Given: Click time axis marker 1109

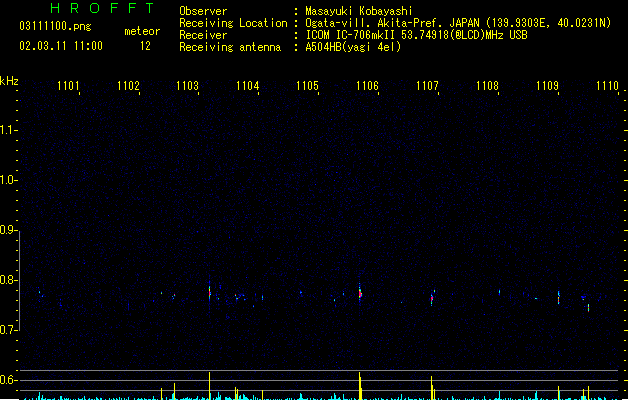Looking at the screenshot, I should 548,86.
